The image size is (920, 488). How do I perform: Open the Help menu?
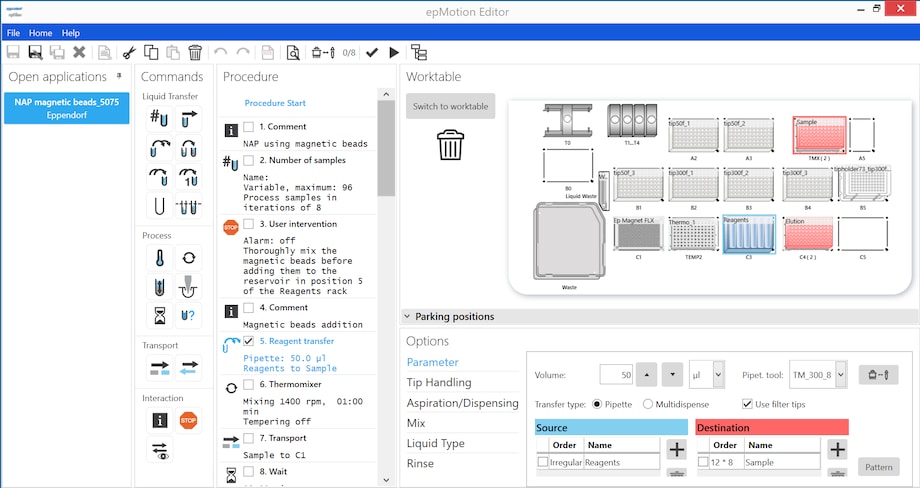[71, 33]
